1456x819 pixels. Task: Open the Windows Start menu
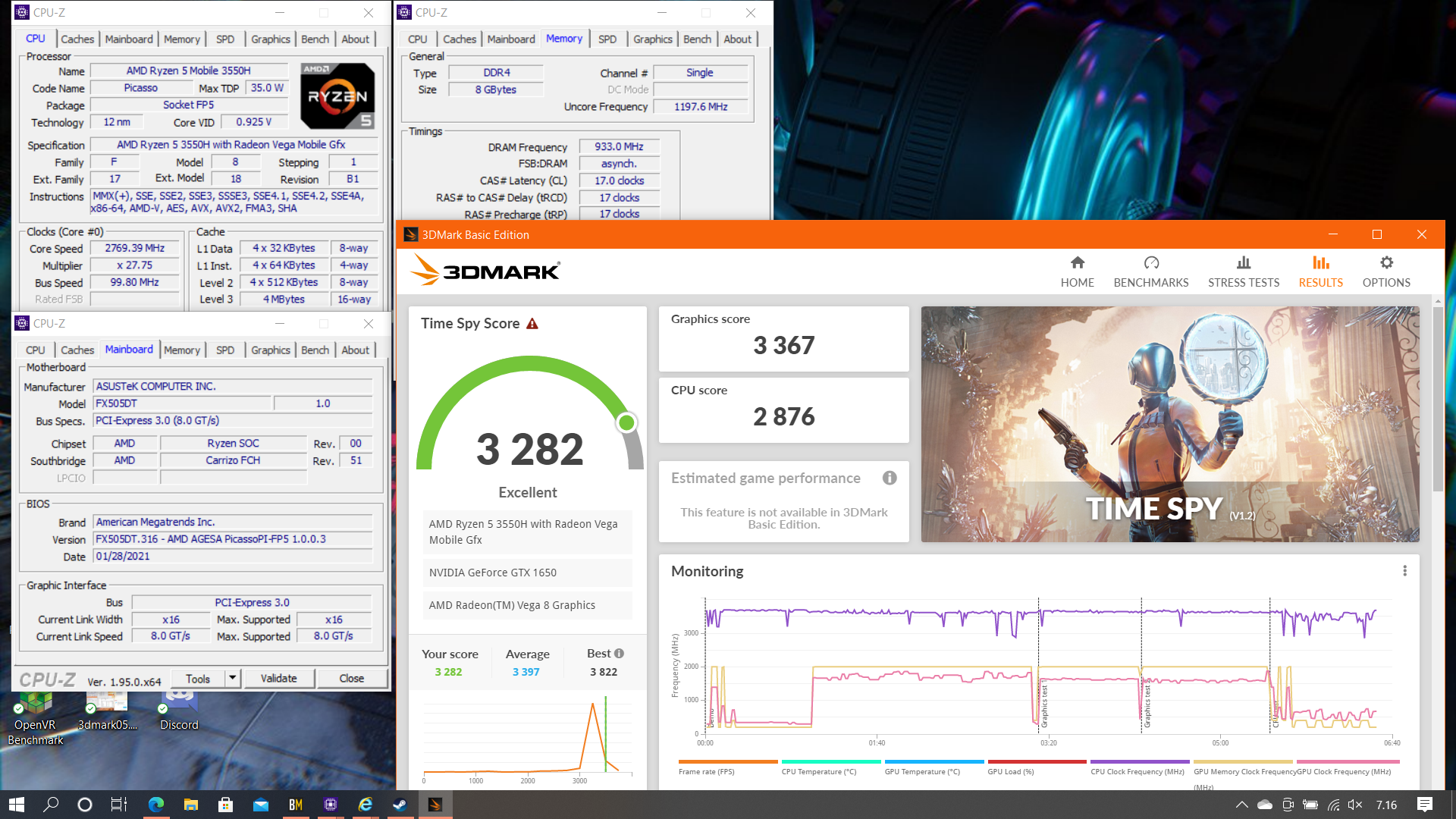coord(17,805)
